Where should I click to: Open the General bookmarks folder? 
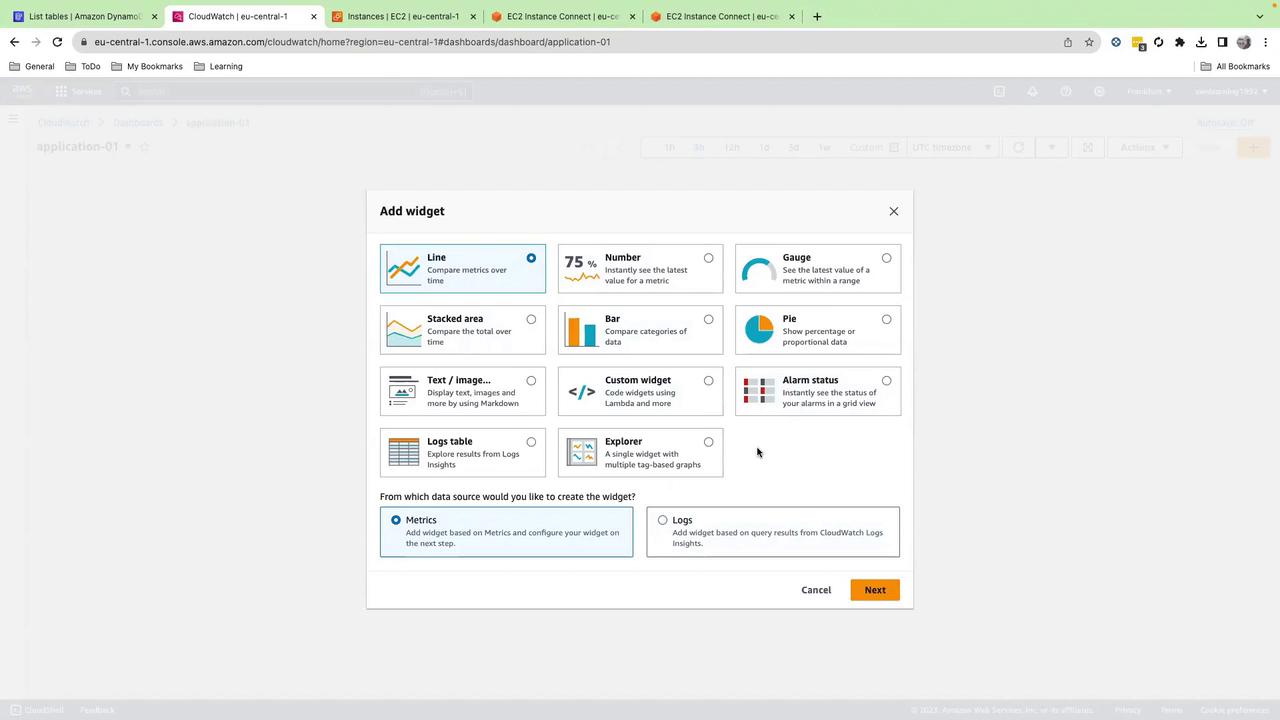[x=32, y=66]
